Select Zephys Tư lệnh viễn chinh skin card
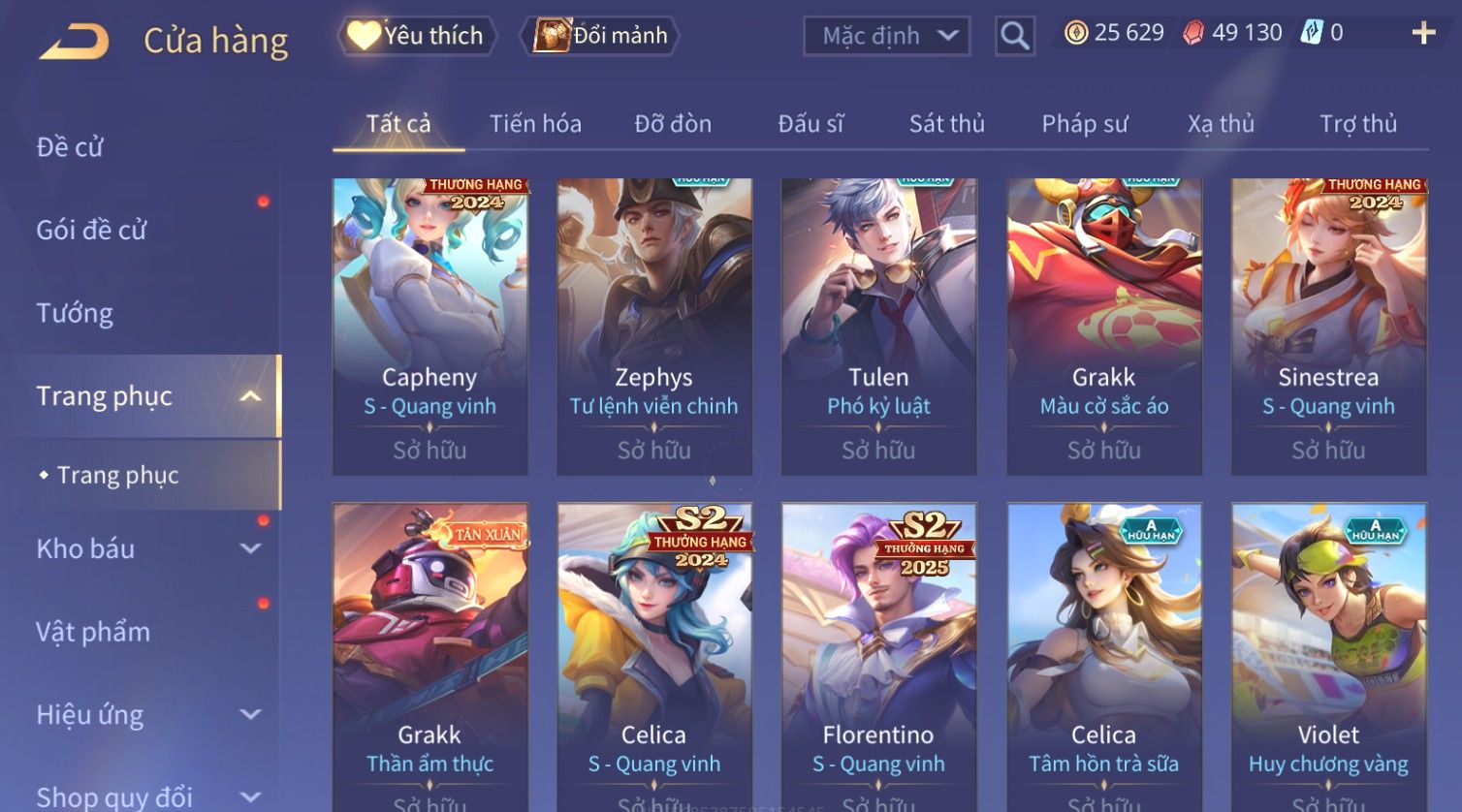1462x812 pixels. point(654,327)
